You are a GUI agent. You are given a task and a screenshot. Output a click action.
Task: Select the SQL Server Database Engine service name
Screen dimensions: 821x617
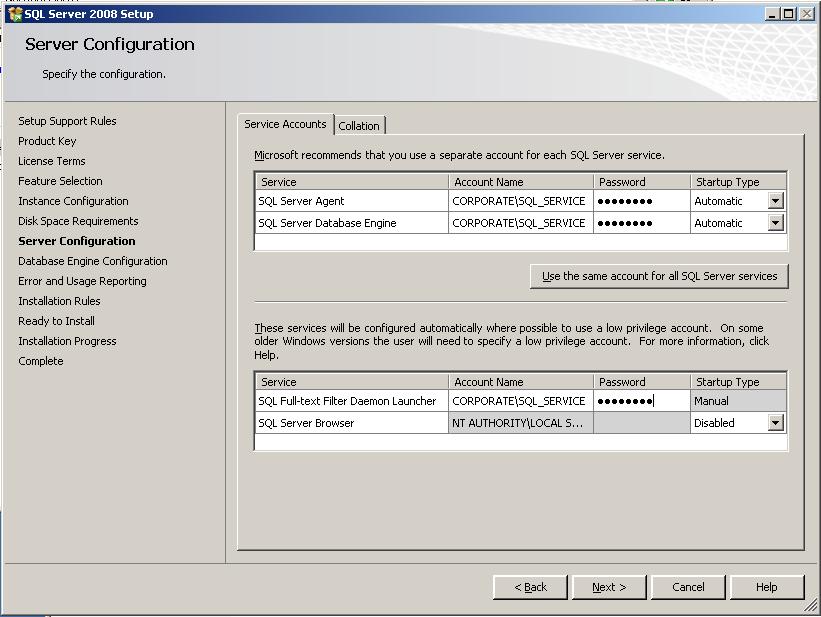click(327, 223)
